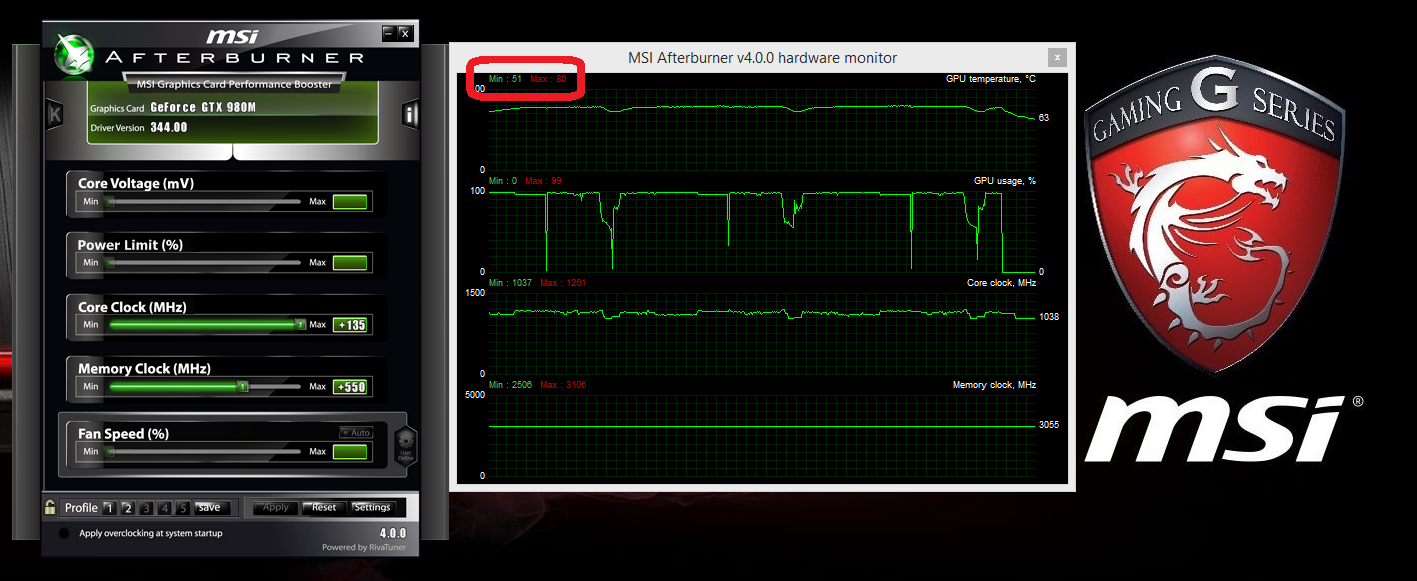The image size is (1417, 581).
Task: Select profile slot 4
Action: point(165,508)
